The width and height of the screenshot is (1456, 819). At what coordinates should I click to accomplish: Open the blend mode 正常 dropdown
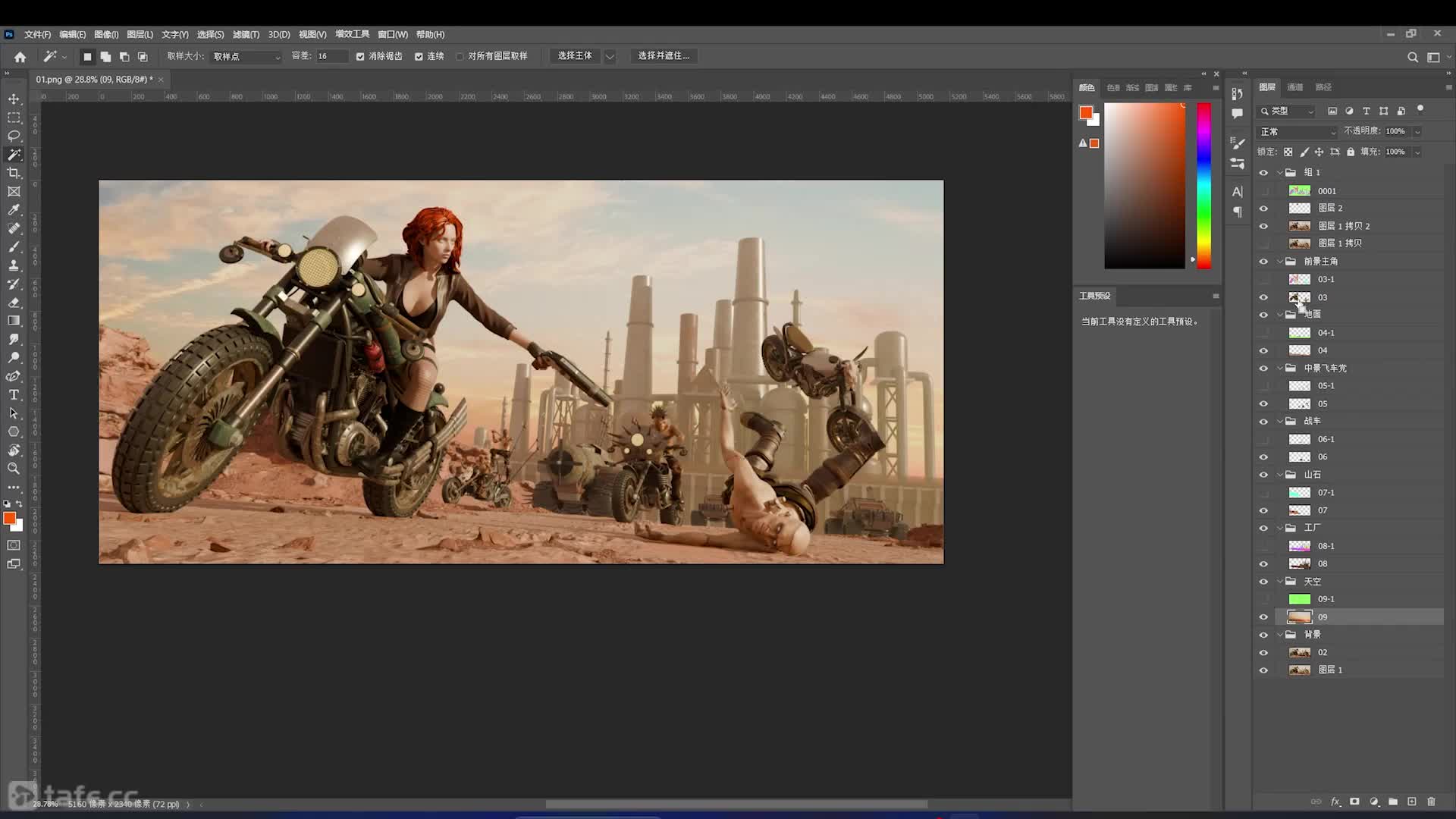point(1298,132)
